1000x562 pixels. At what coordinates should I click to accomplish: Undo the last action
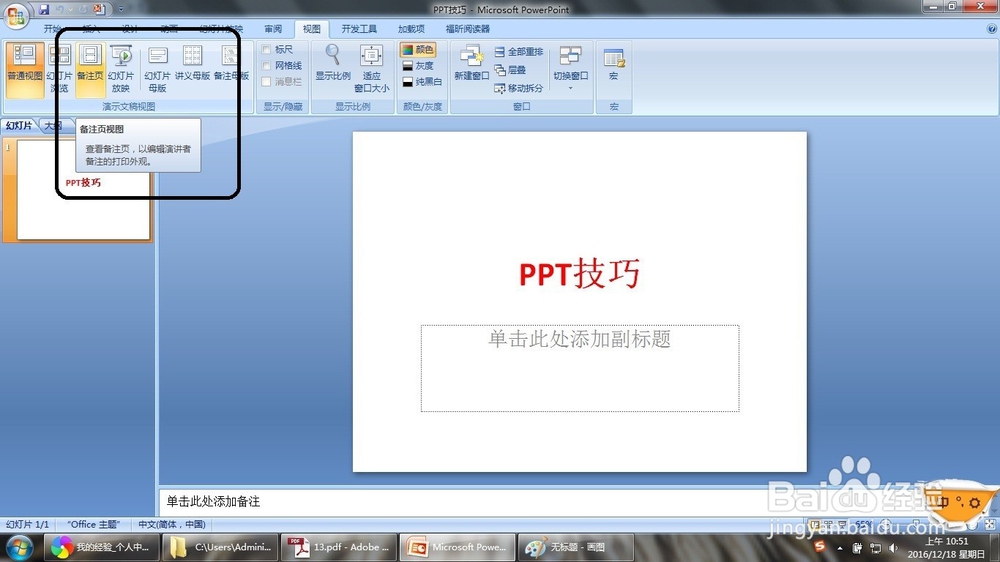(60, 10)
